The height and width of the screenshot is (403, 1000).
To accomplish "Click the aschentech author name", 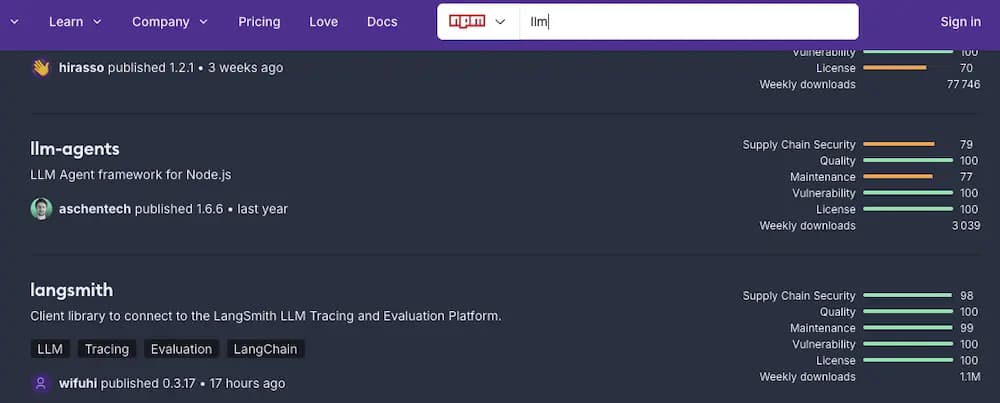I will pyautogui.click(x=95, y=209).
